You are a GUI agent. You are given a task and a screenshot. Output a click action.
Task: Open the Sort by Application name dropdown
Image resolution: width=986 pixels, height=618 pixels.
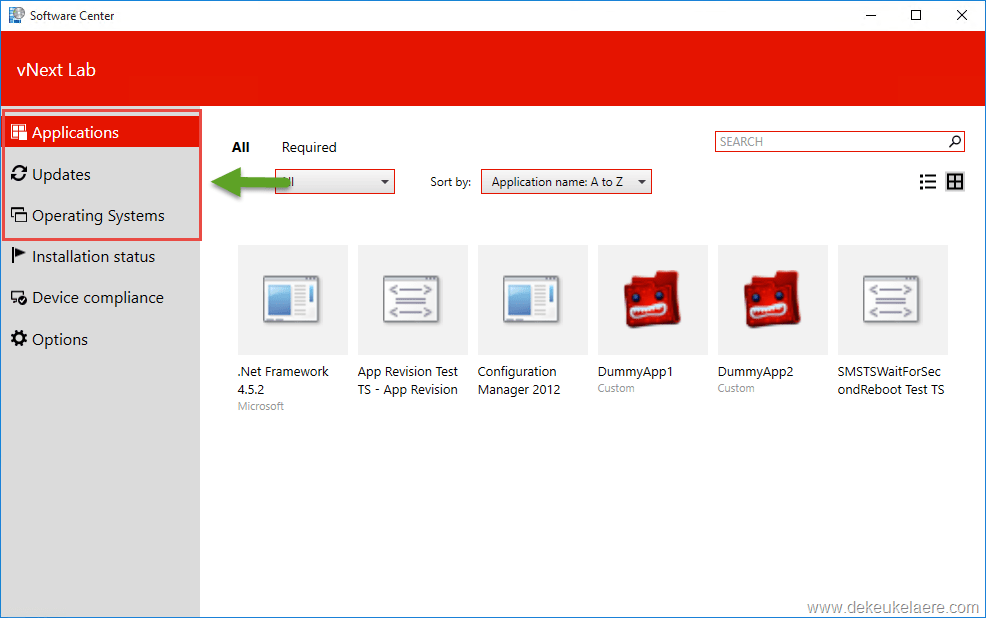566,182
